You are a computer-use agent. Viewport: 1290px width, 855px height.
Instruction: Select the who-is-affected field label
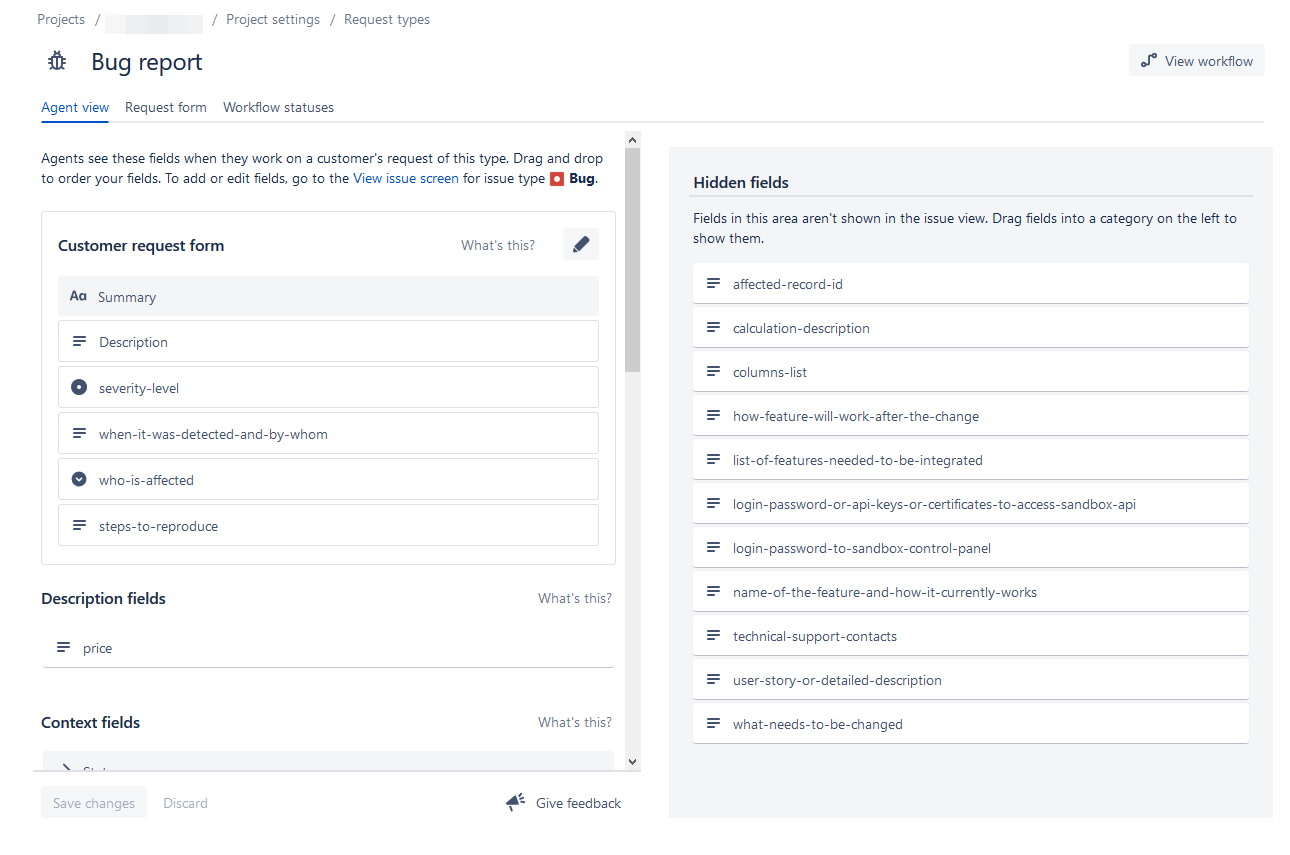(146, 480)
